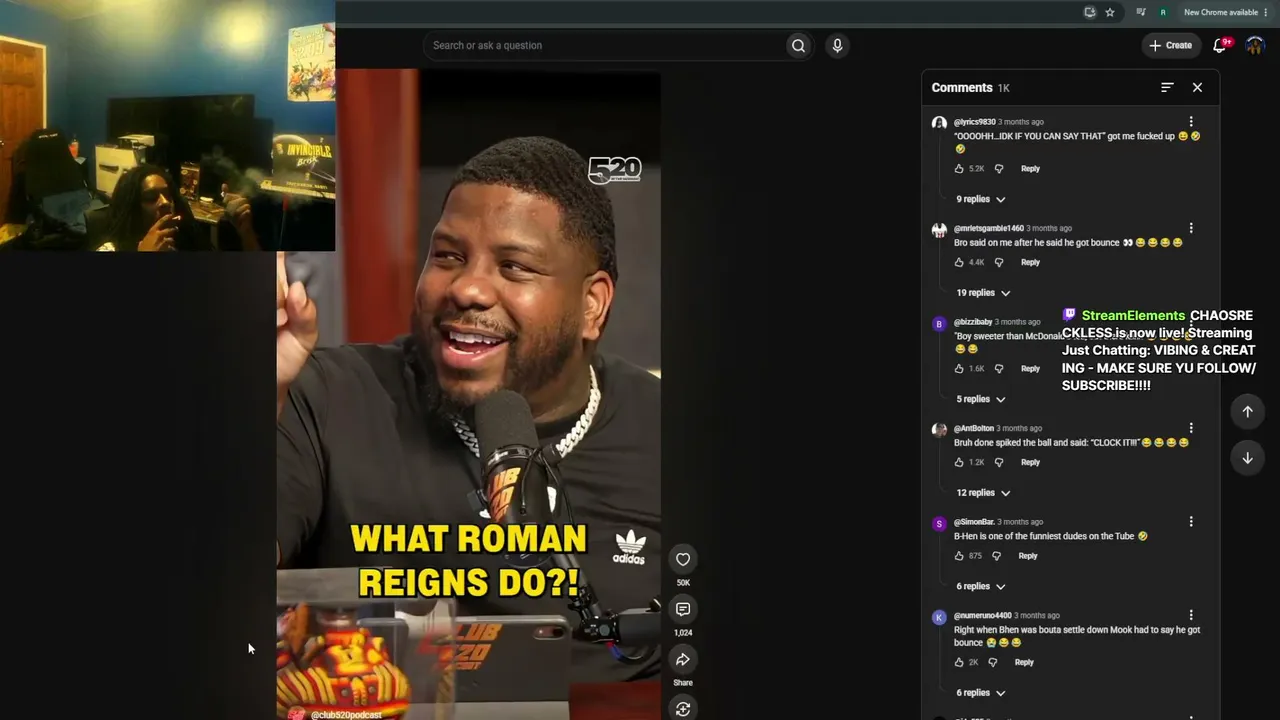The height and width of the screenshot is (720, 1280).
Task: Like @numeruno4400's comment with 2K likes
Action: click(959, 662)
